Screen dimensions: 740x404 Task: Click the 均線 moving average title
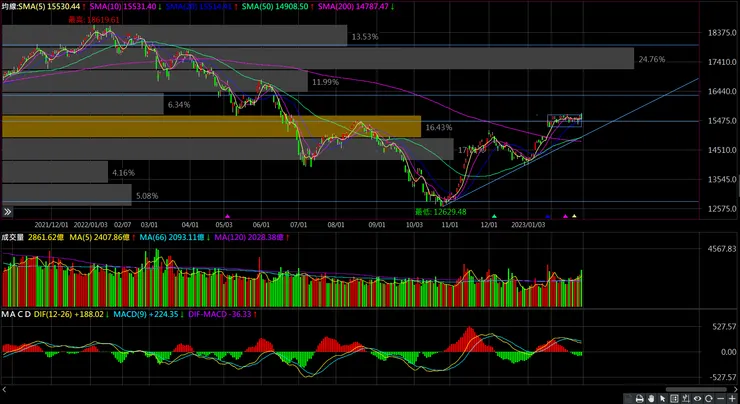[x=9, y=7]
